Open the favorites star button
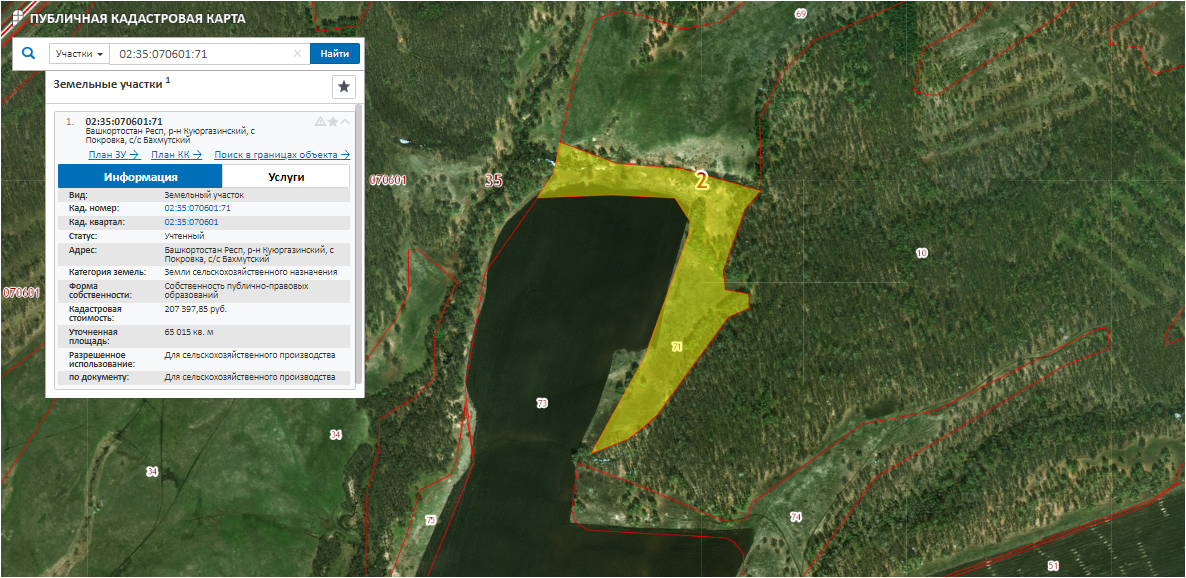Screen dimensions: 1186x578 click(343, 87)
